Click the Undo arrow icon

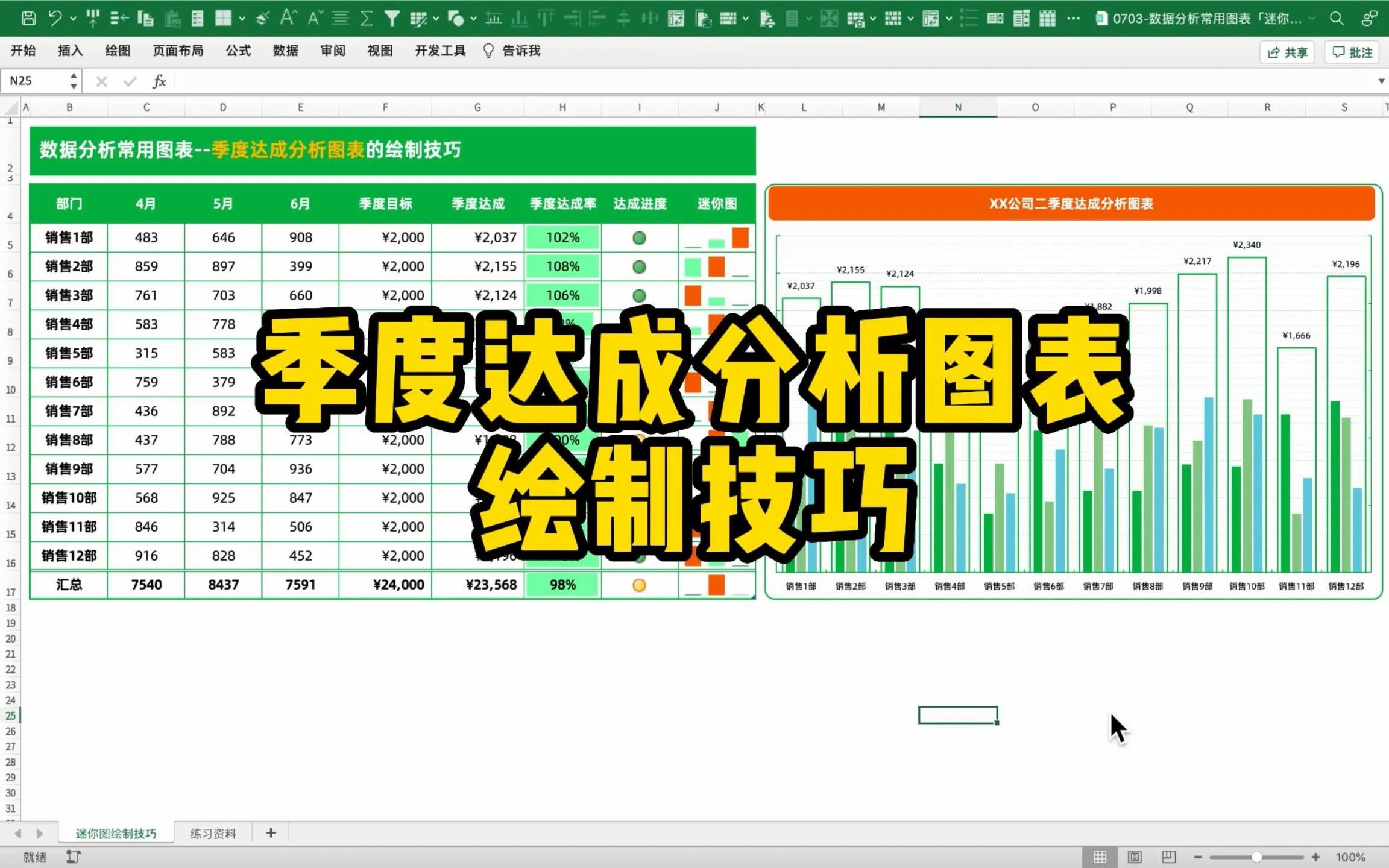(x=55, y=18)
